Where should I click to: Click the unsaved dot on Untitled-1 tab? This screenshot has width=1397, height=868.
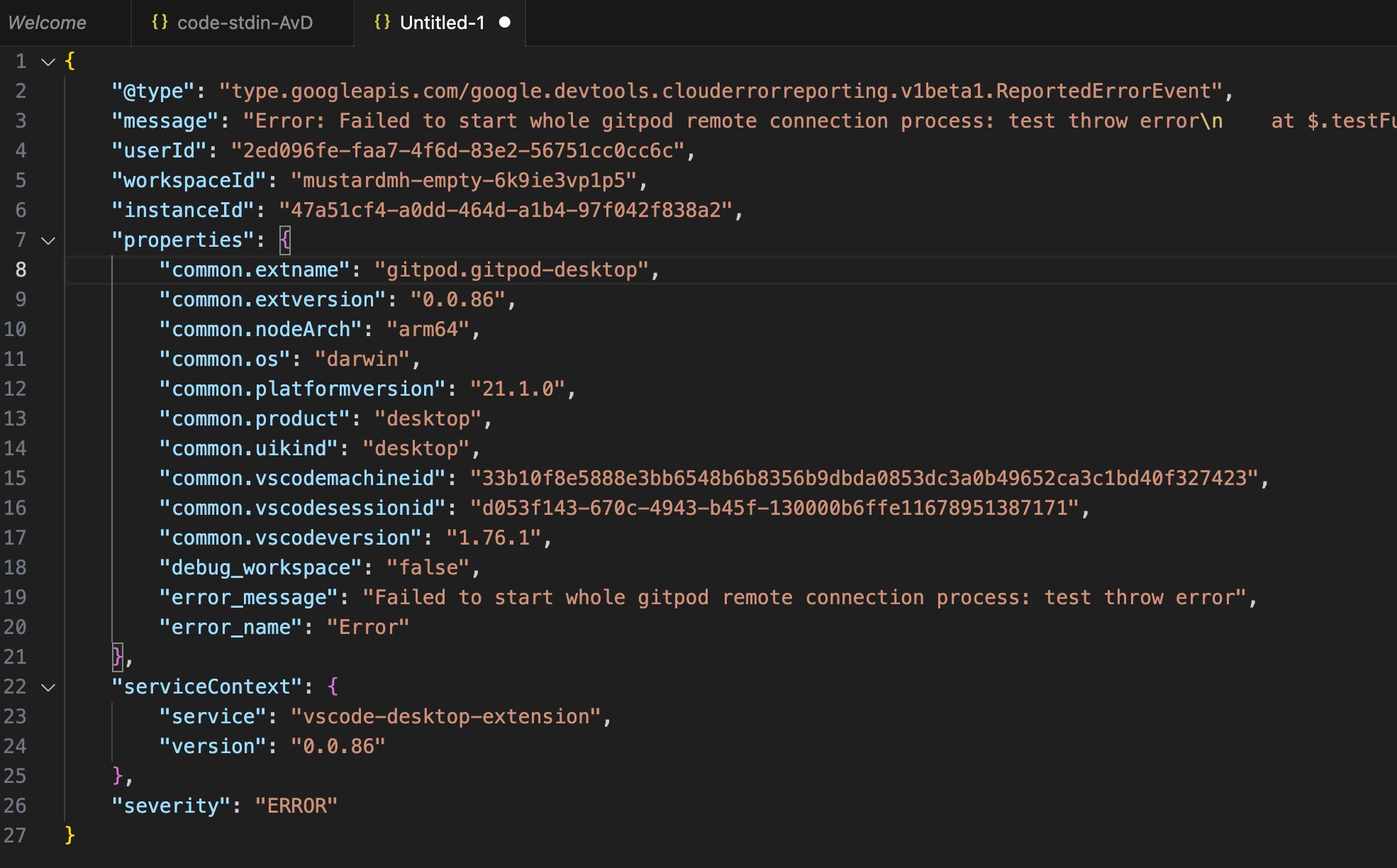point(505,23)
